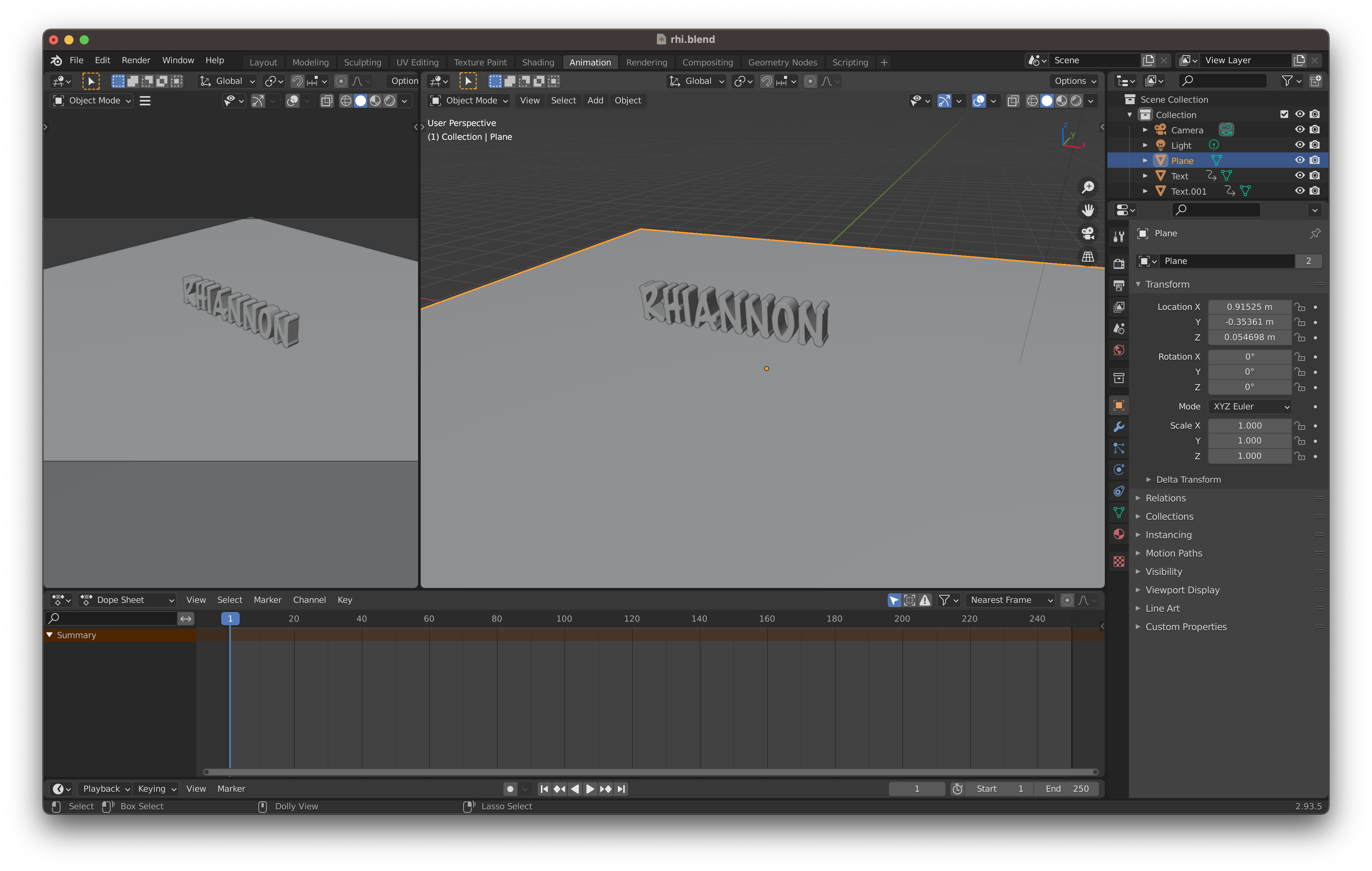Image resolution: width=1372 pixels, height=871 pixels.
Task: Disable rendering of the Camera object
Action: 1315,130
